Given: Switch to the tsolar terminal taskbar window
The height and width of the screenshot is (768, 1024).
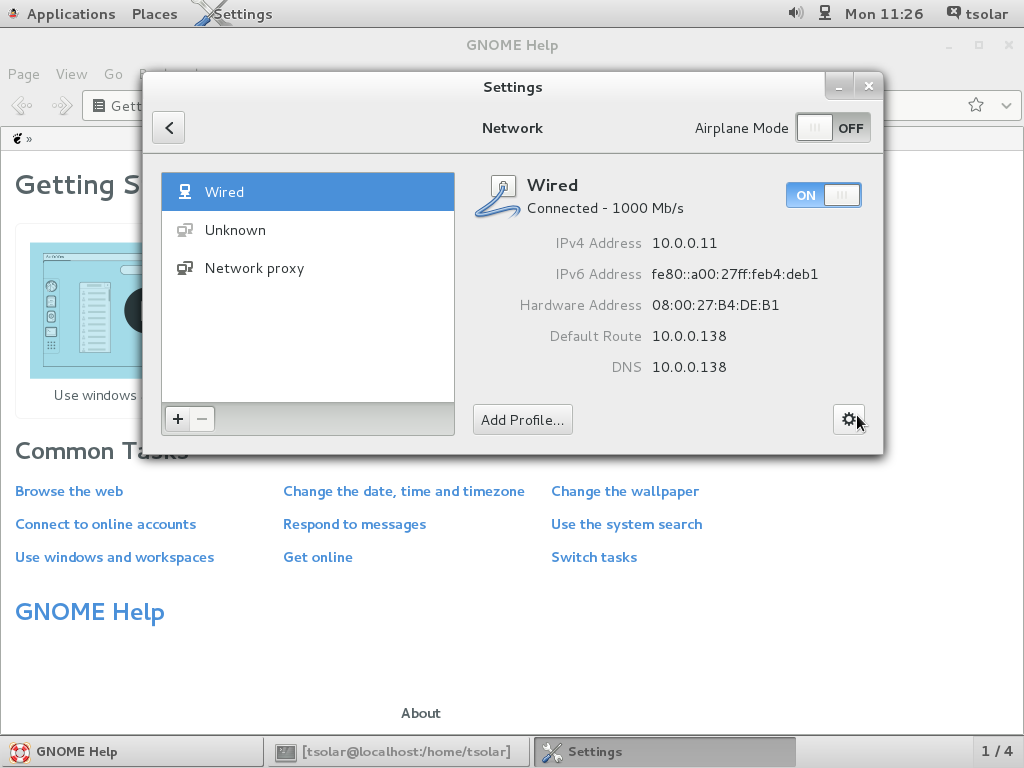Looking at the screenshot, I should click(x=398, y=752).
